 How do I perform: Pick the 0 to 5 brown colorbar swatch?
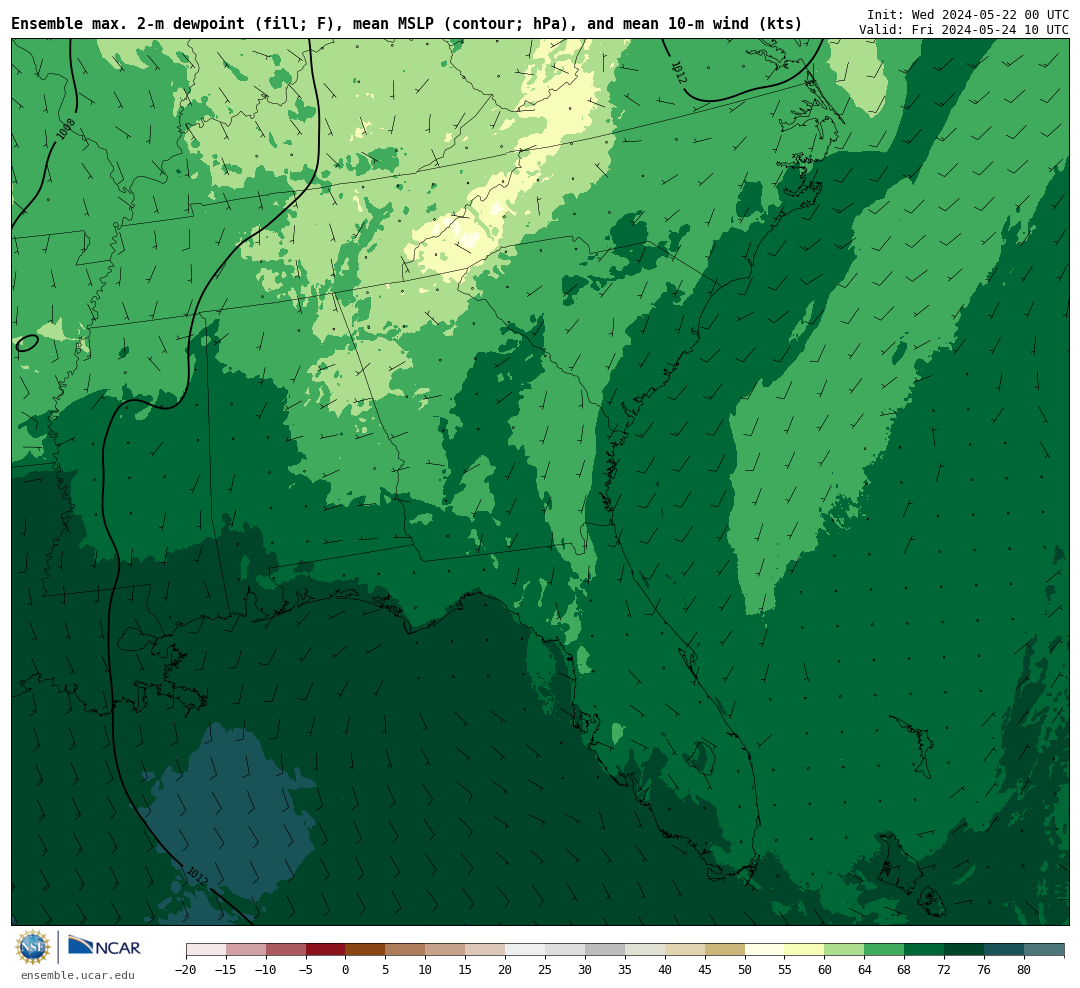[366, 950]
